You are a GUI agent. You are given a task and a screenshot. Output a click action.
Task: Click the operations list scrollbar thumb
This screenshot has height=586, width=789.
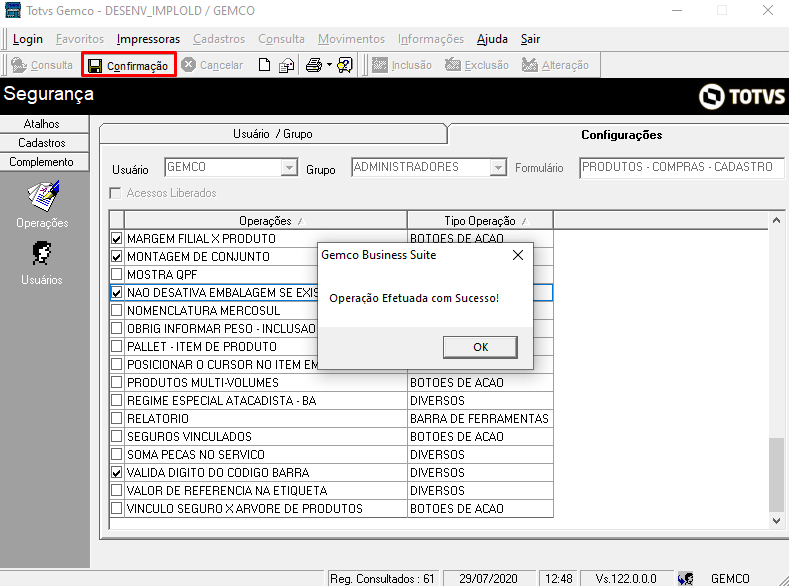(776, 475)
